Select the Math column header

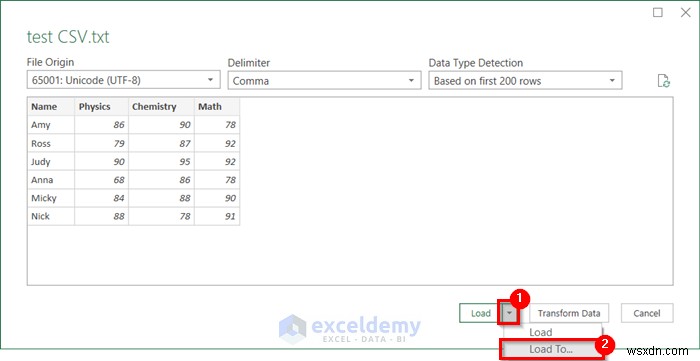(x=217, y=107)
